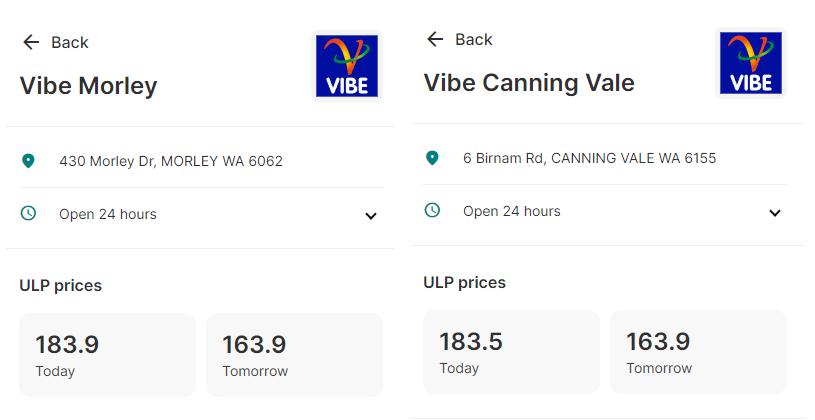Open the Vibe logo on Morley page
Viewport: 815px width, 420px height.
[347, 65]
